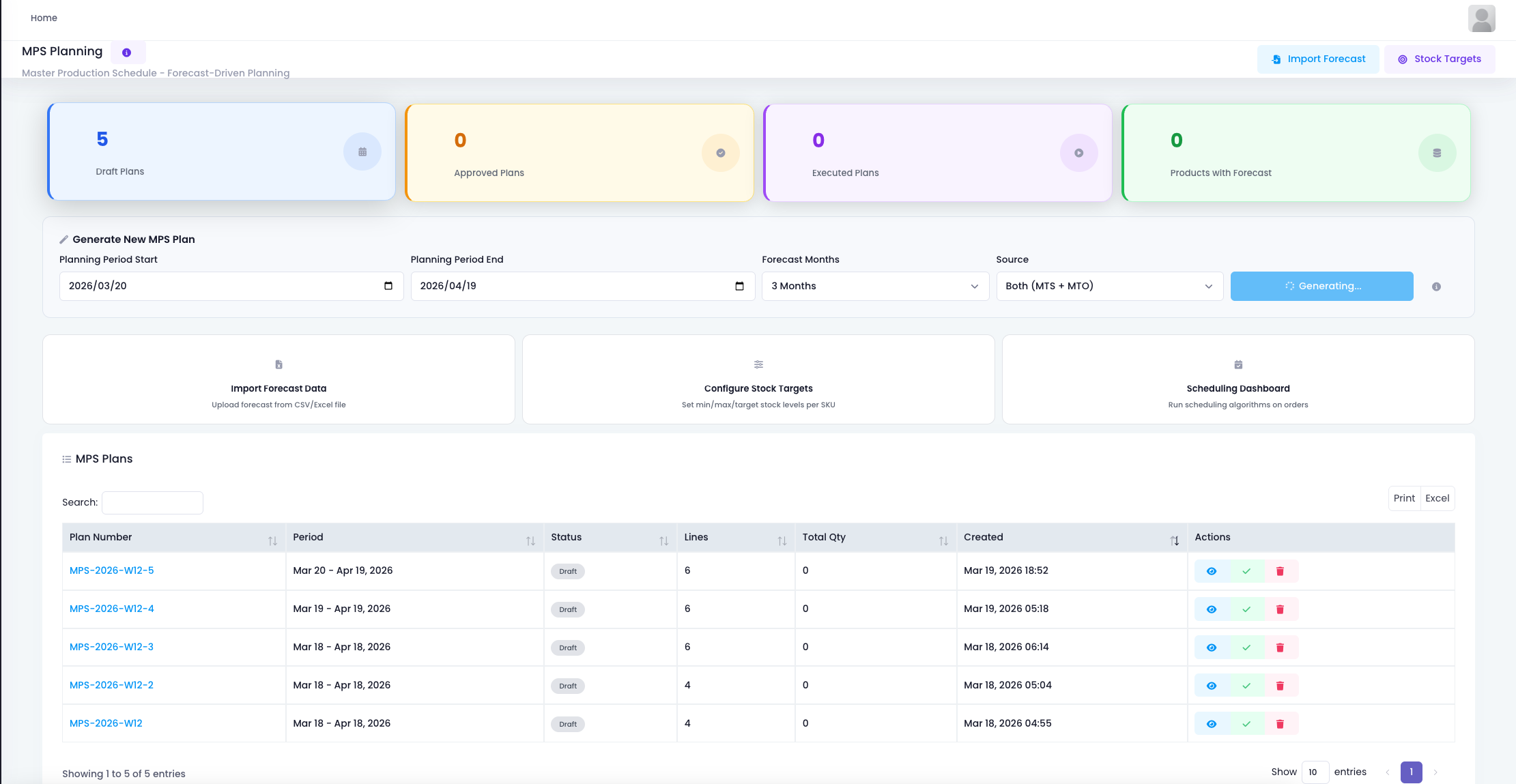View plan MPS-2026-W12 via eye icon
This screenshot has height=784, width=1516.
(x=1212, y=724)
